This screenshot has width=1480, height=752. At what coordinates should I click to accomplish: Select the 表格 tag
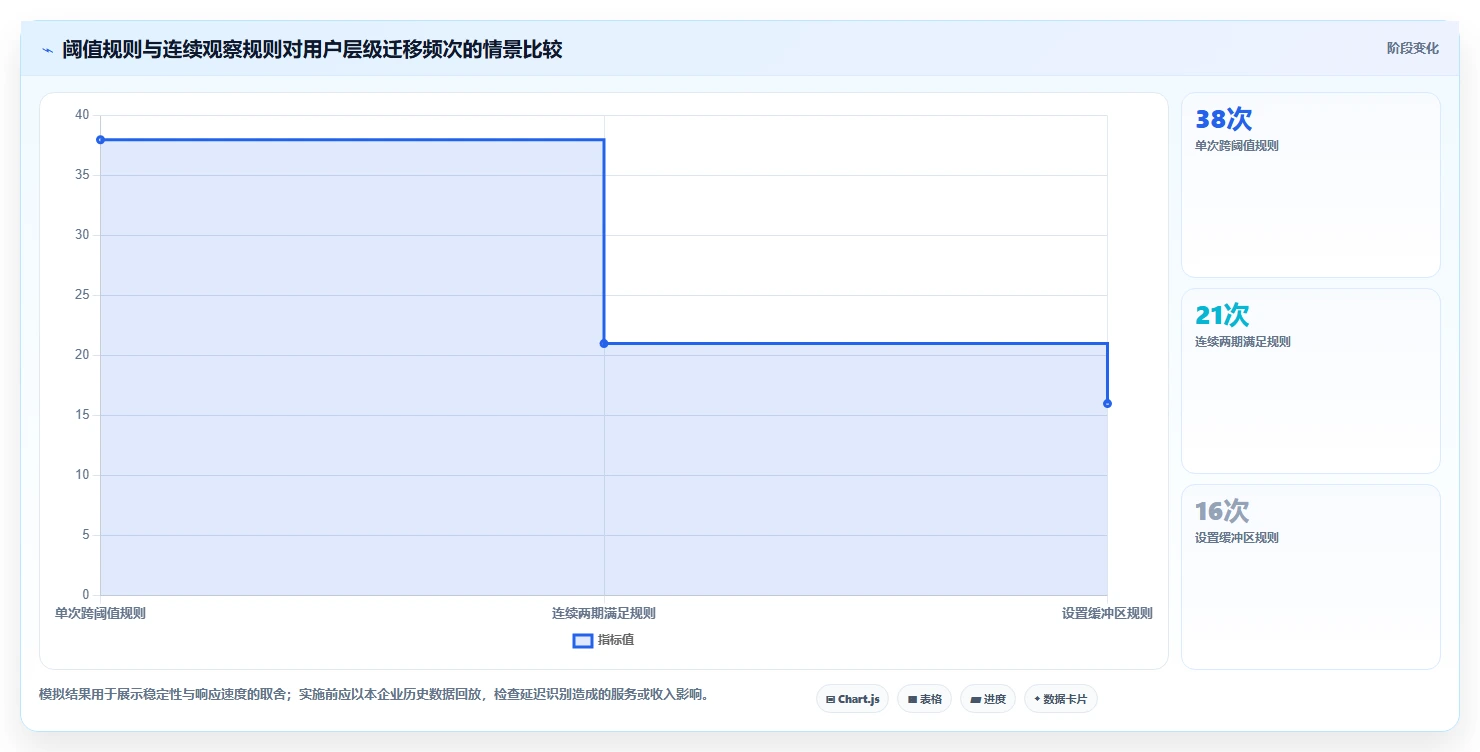[924, 699]
